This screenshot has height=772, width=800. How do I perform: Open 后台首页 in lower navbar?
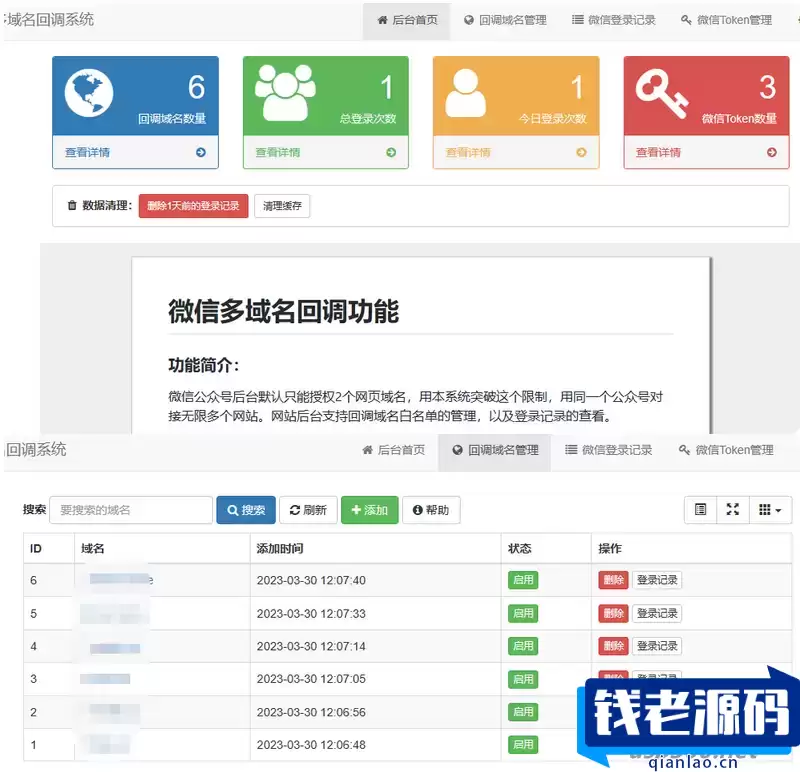click(x=393, y=450)
